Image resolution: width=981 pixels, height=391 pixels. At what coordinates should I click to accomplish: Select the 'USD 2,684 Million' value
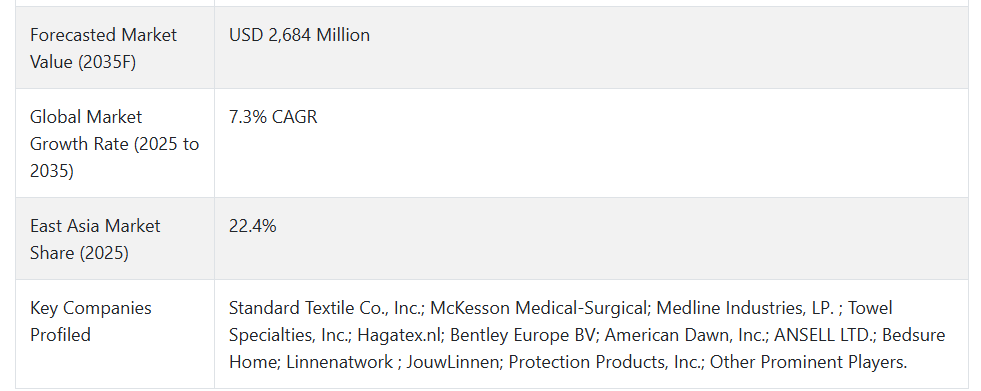pyautogui.click(x=299, y=35)
